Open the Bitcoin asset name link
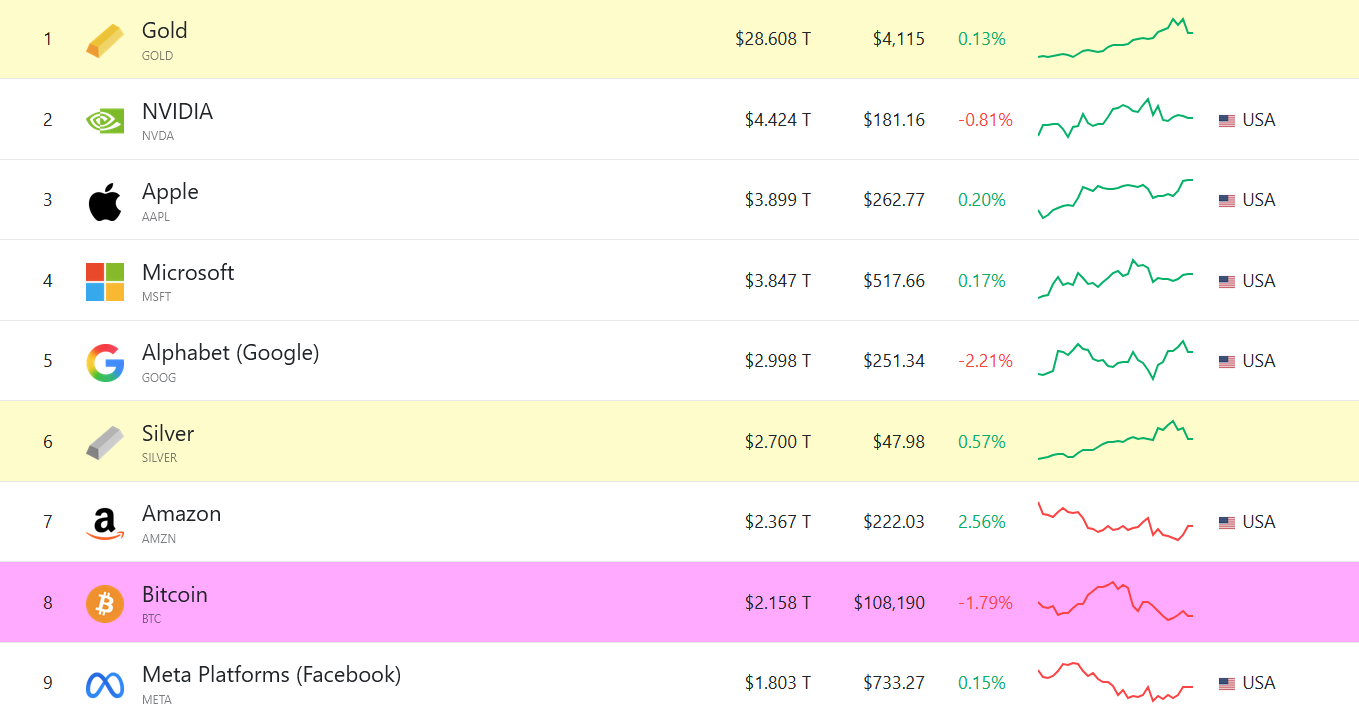 point(175,594)
